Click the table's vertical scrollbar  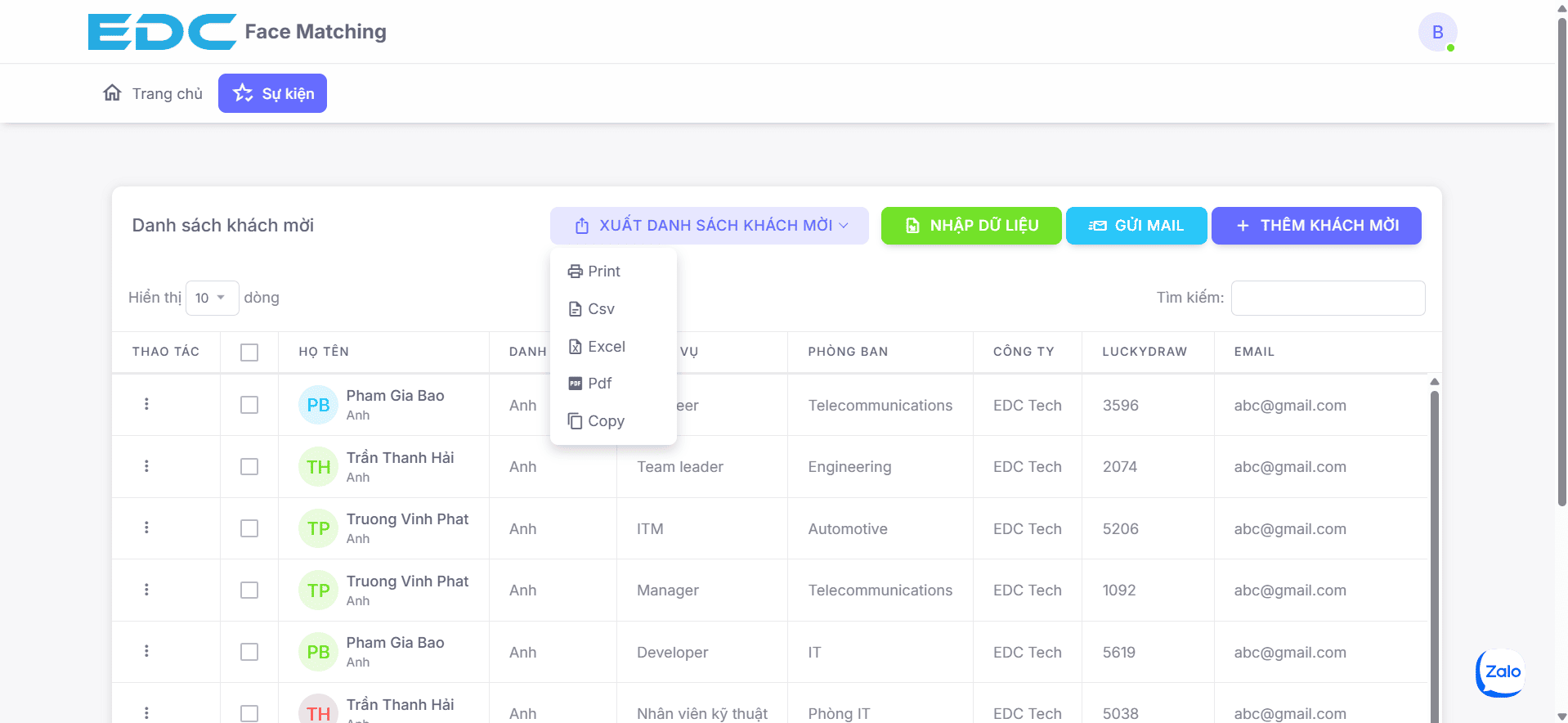[x=1434, y=556]
